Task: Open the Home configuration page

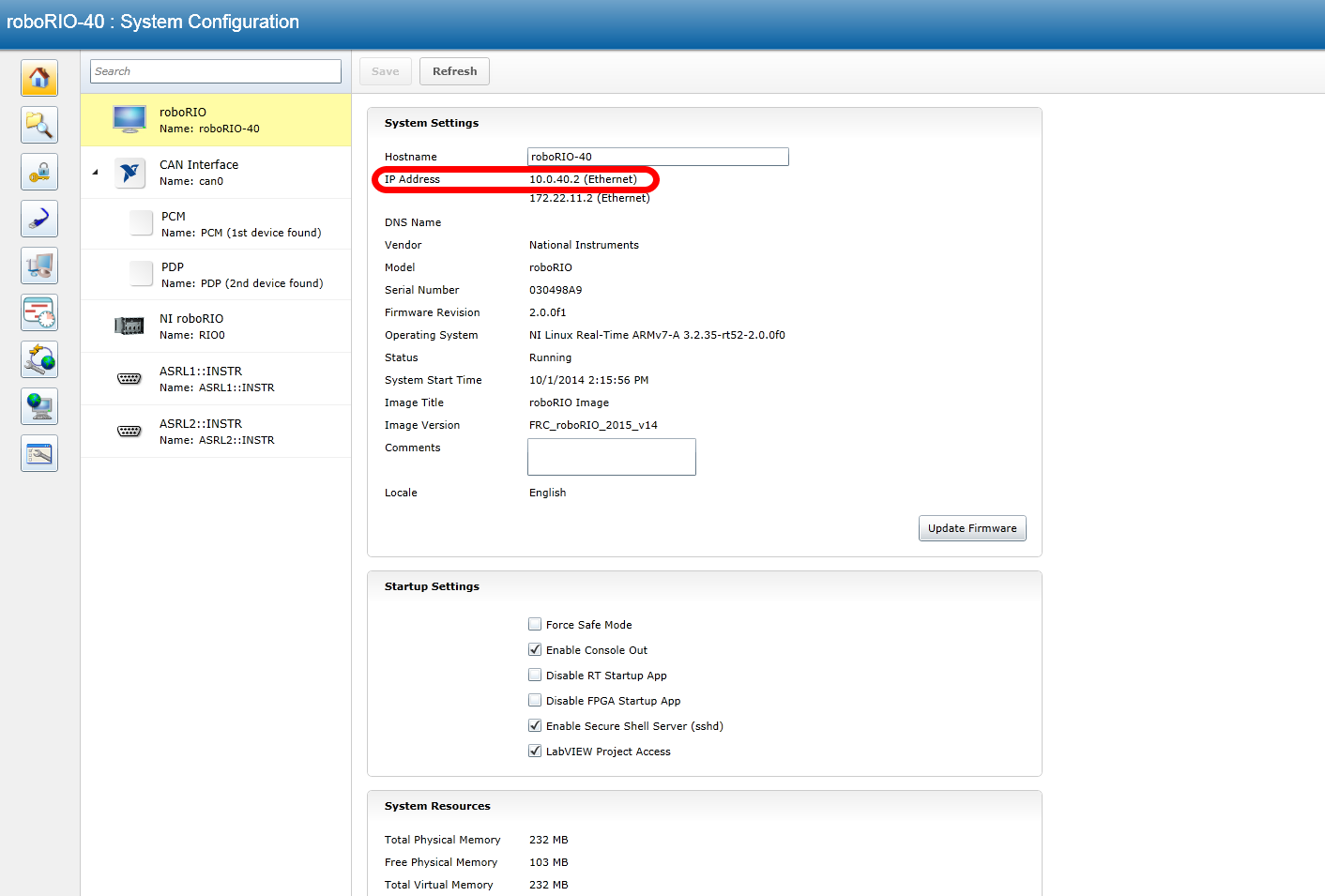Action: 38,78
